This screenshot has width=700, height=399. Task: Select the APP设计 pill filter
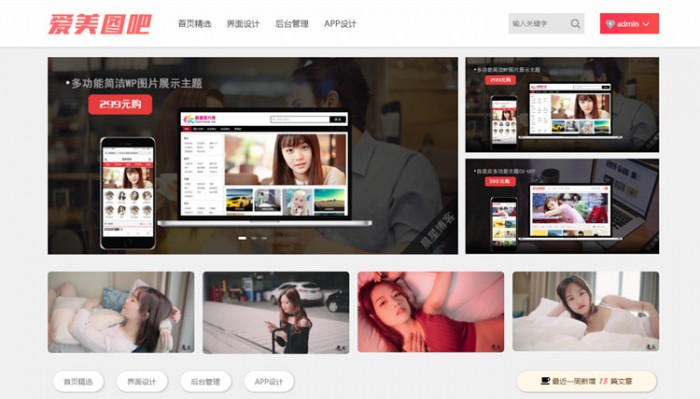[269, 382]
